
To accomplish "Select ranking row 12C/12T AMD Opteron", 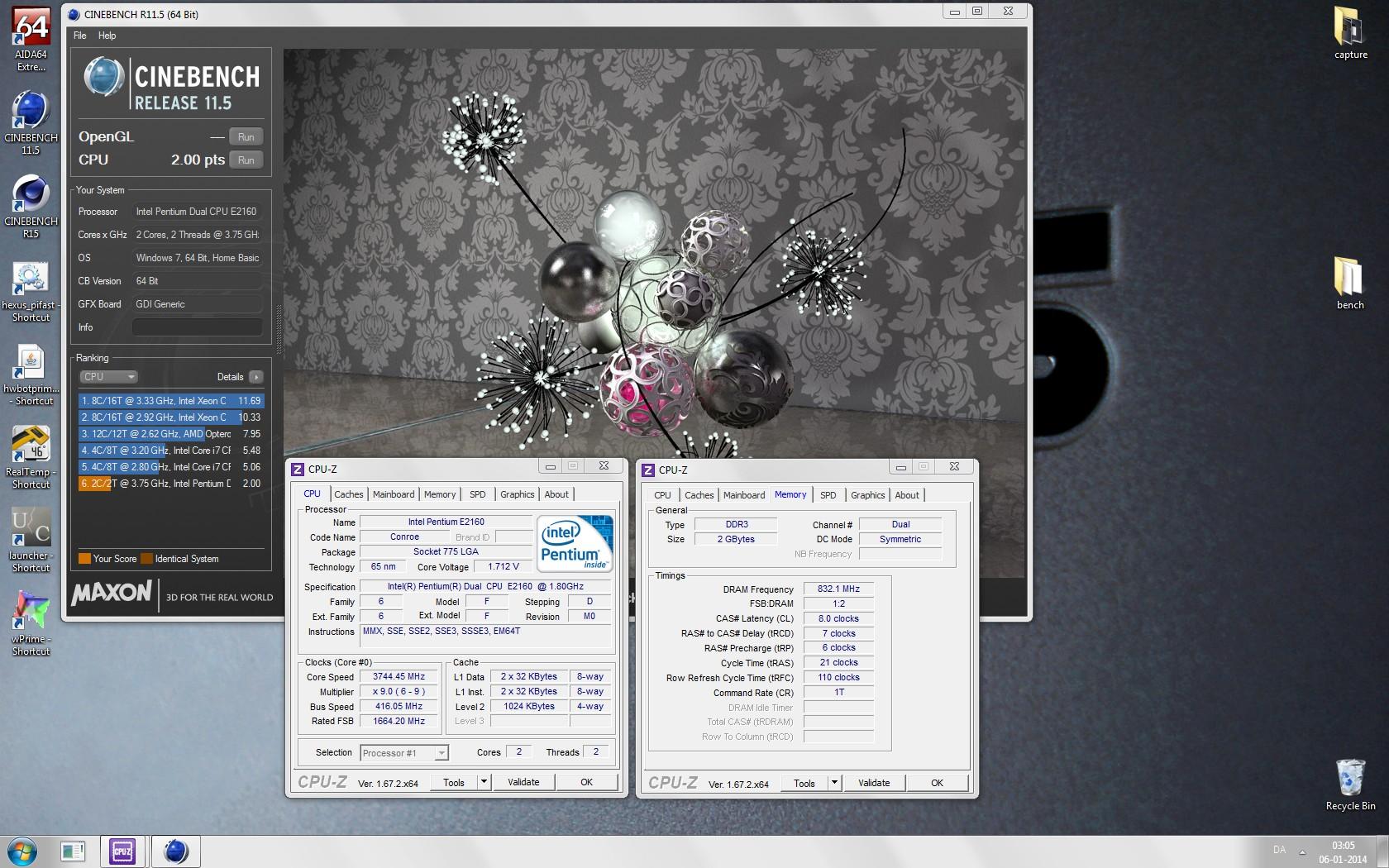I will 171,434.
